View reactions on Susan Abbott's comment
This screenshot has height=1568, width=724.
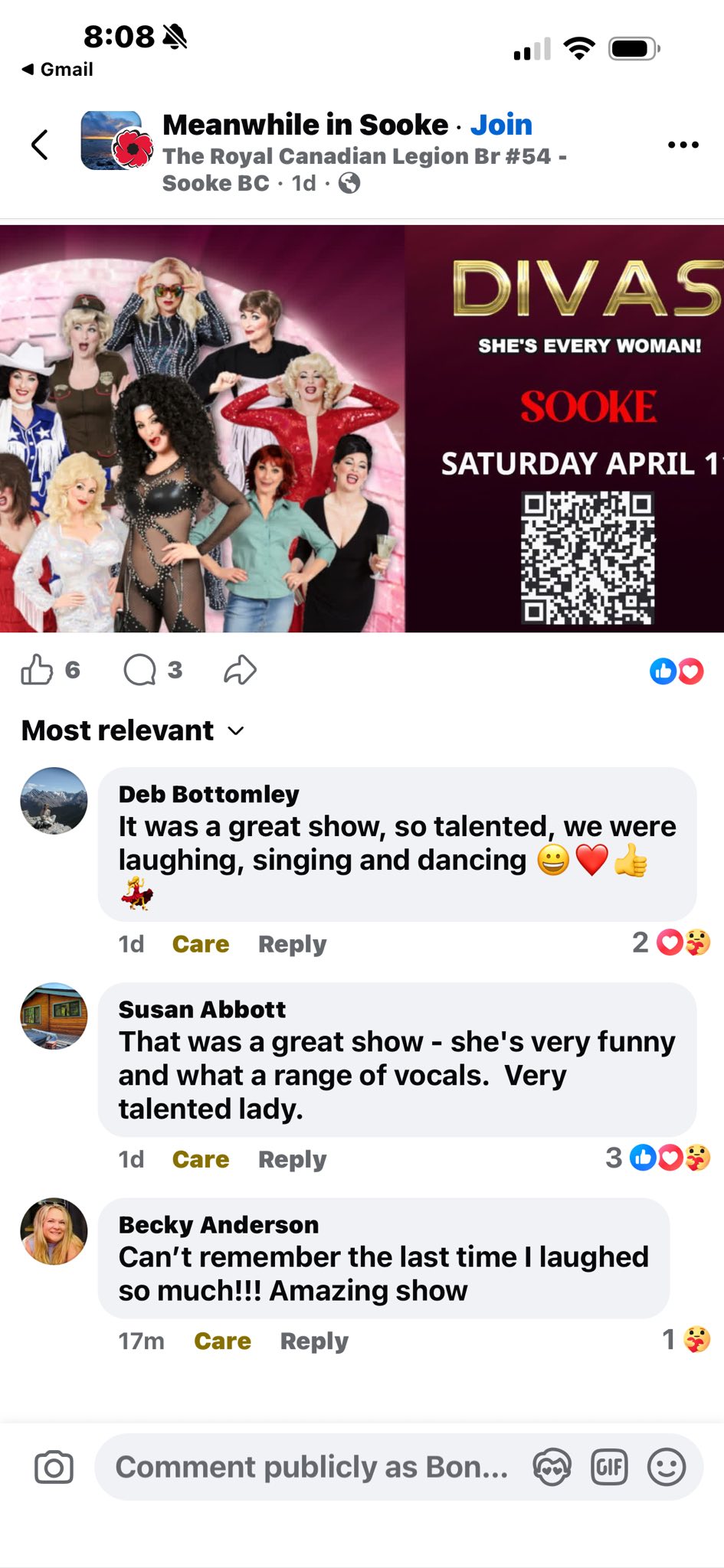point(658,1158)
